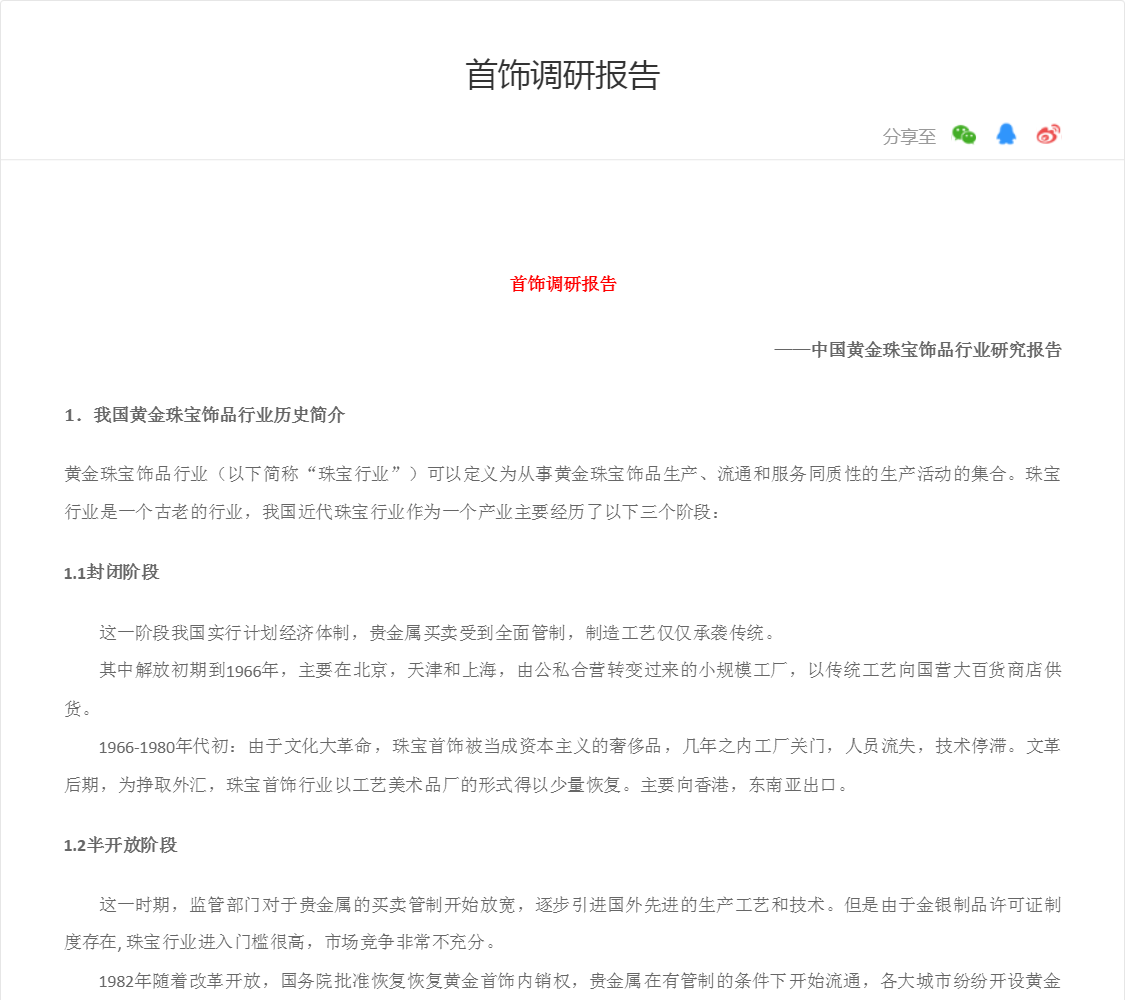Viewport: 1125px width, 1000px height.
Task: Click the page title 首饰调研报告
Action: [562, 75]
